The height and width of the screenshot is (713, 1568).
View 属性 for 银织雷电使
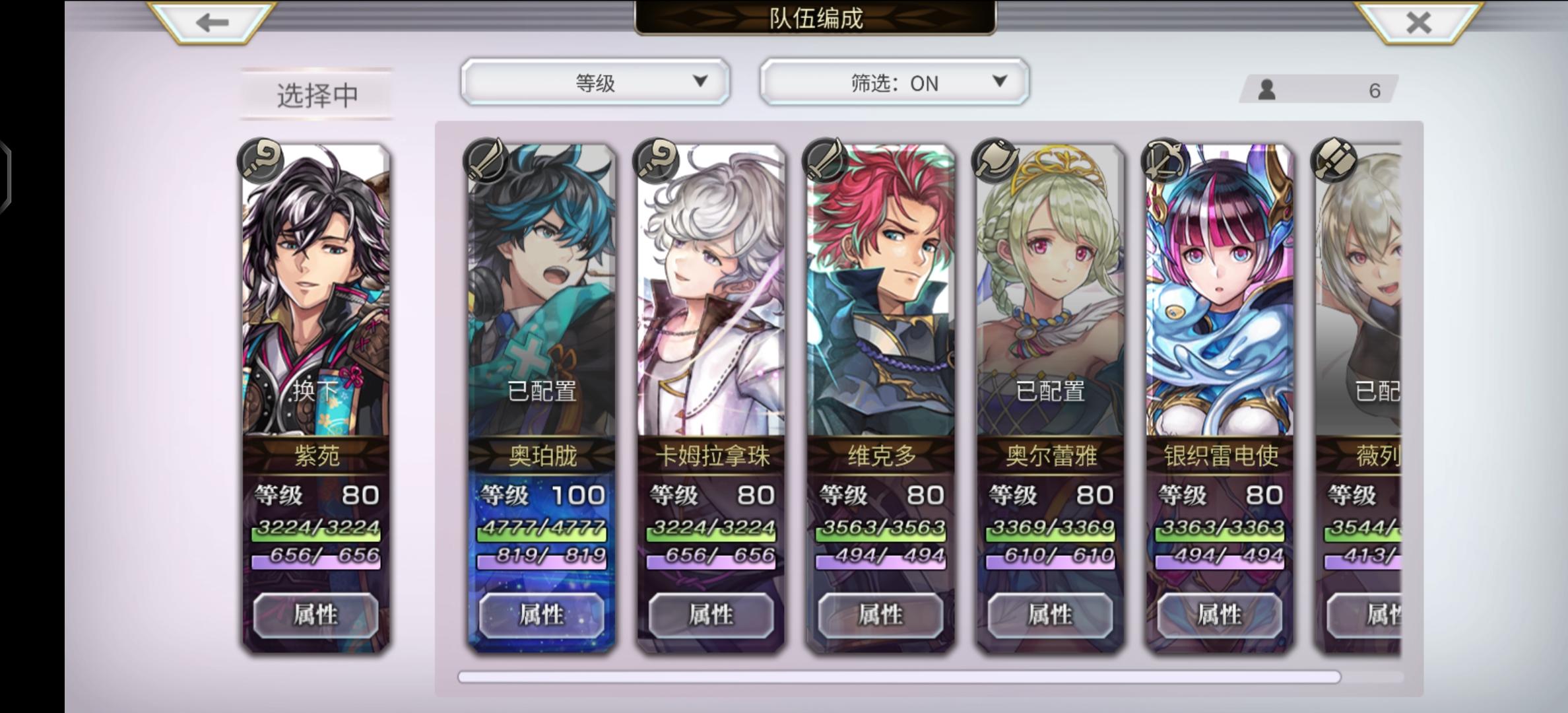coord(1220,615)
